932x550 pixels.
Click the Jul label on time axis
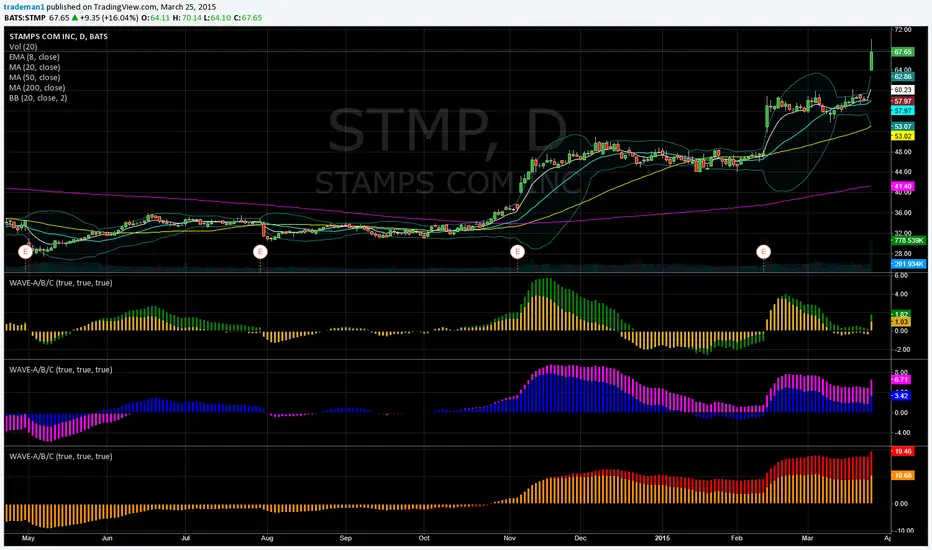pos(185,538)
